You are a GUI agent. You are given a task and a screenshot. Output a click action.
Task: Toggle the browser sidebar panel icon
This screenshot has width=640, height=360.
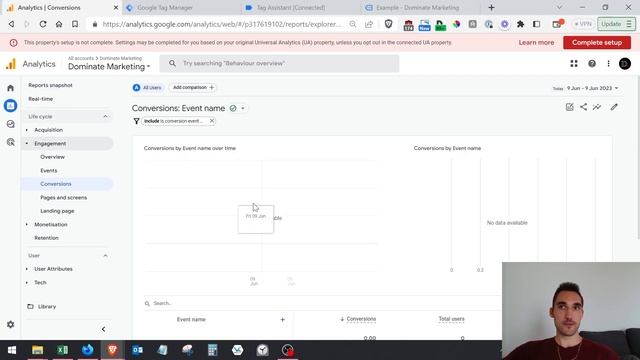(x=536, y=24)
